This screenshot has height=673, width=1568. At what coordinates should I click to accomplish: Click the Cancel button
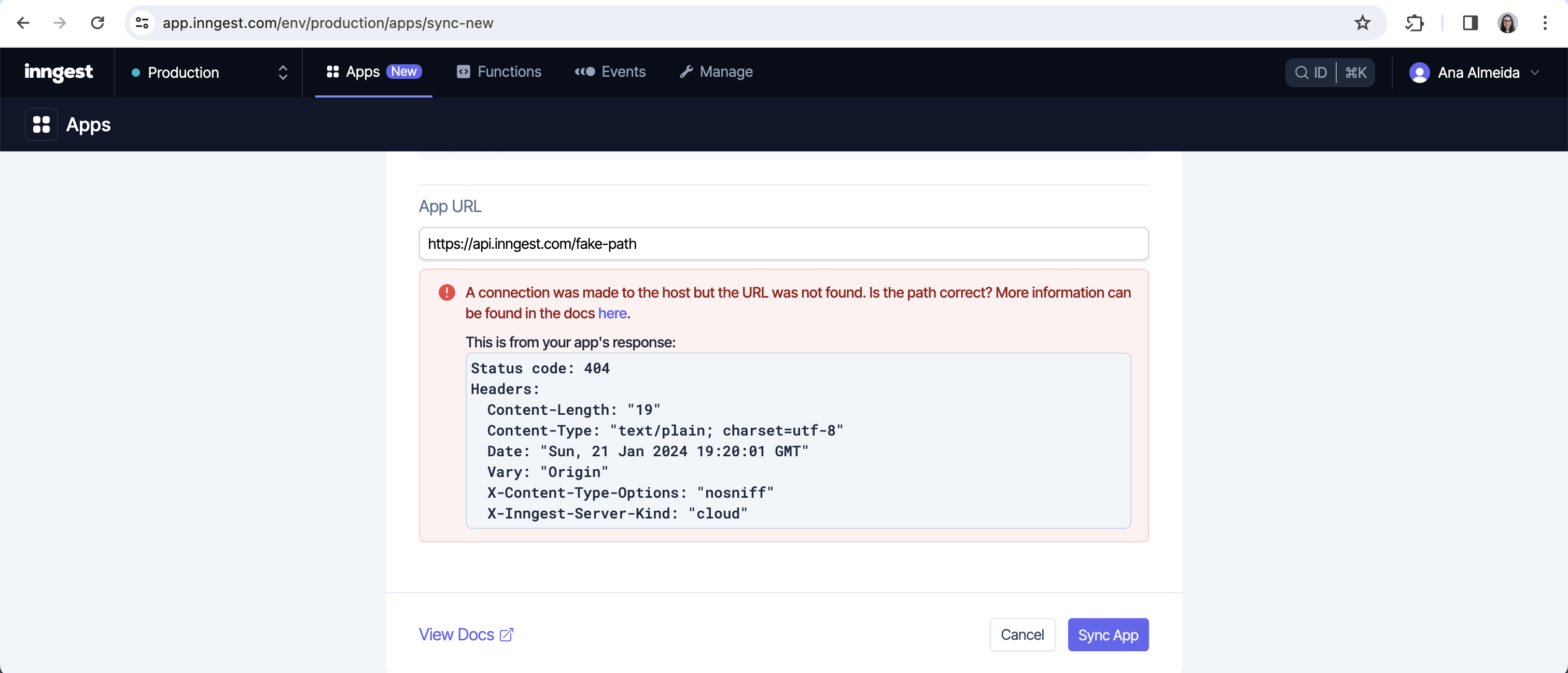tap(1022, 634)
